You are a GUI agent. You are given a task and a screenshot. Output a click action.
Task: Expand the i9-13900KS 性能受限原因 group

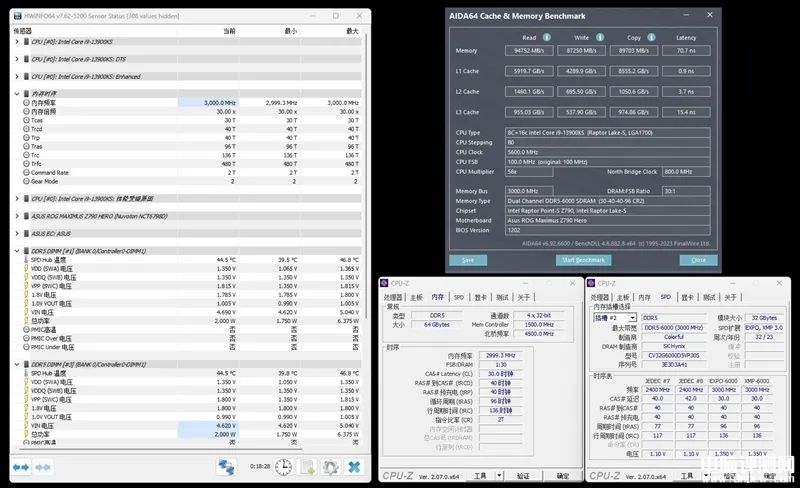(x=17, y=198)
